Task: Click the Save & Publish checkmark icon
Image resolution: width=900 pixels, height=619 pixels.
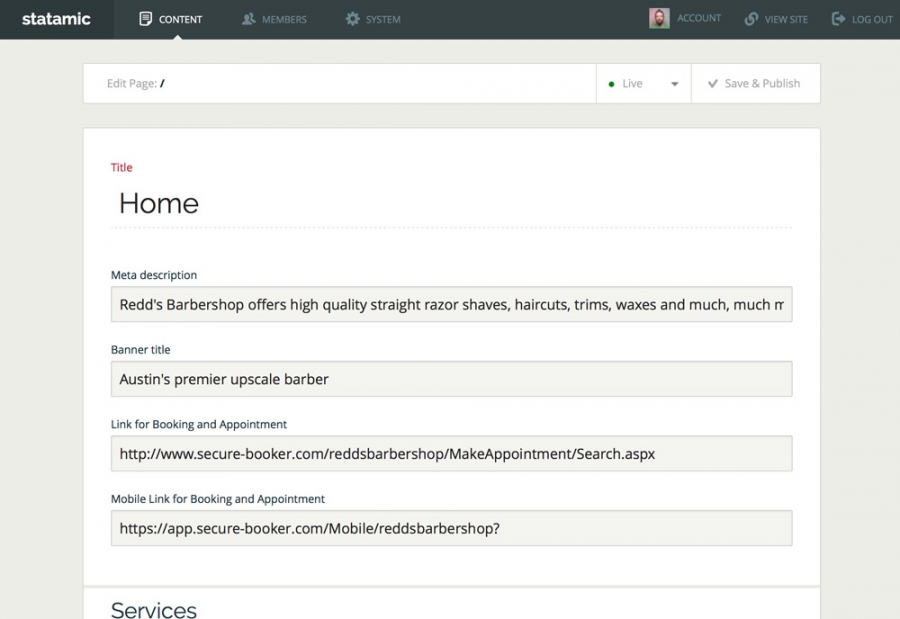Action: pos(713,84)
